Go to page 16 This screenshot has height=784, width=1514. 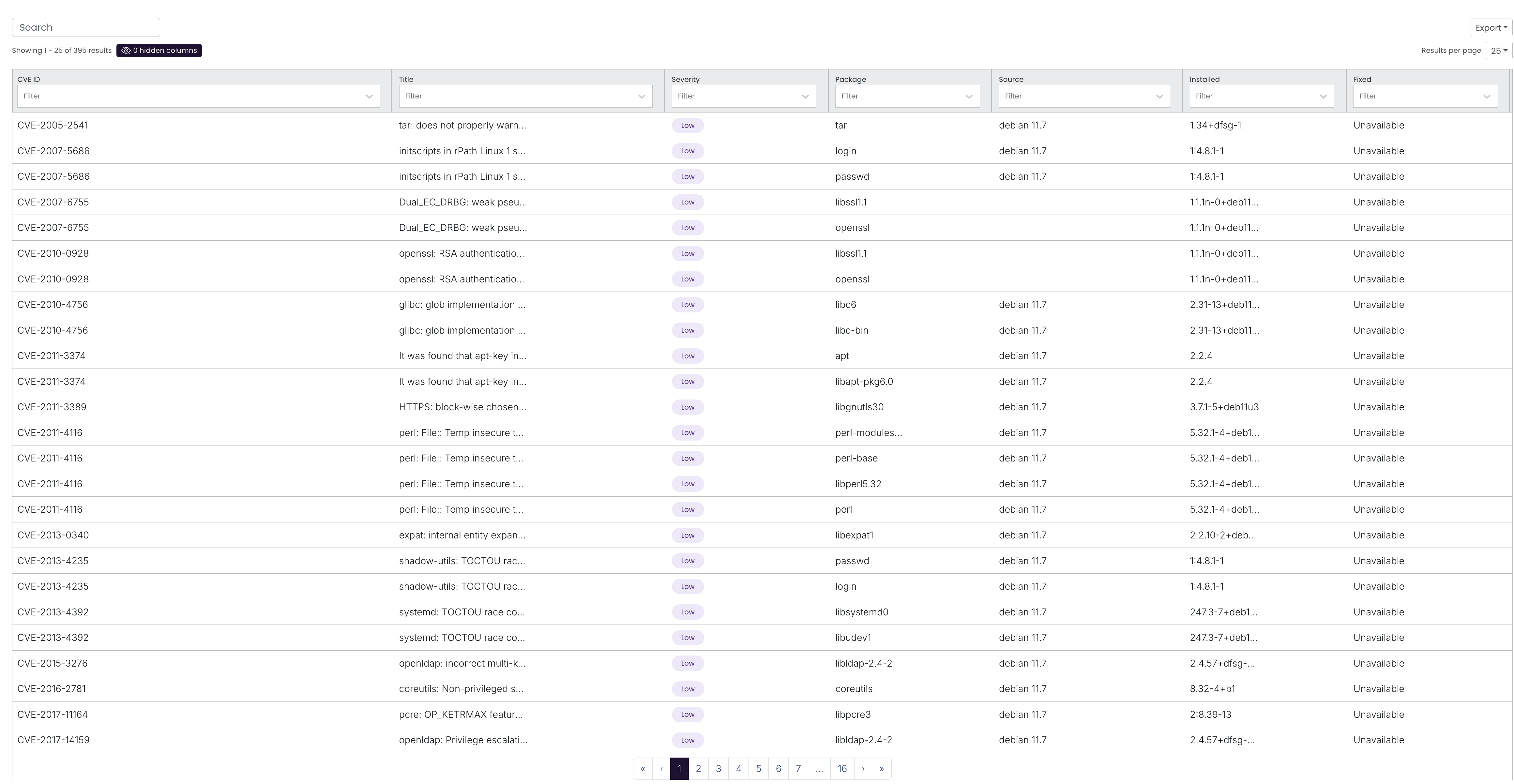pyautogui.click(x=842, y=769)
